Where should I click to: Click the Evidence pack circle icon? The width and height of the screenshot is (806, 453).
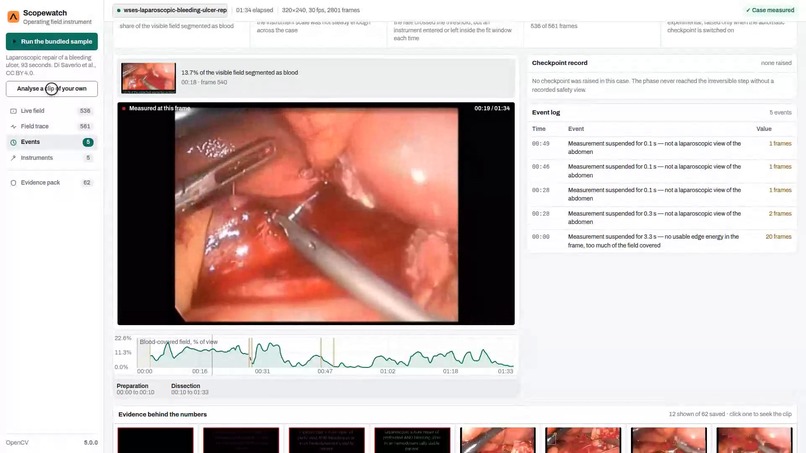click(x=13, y=183)
